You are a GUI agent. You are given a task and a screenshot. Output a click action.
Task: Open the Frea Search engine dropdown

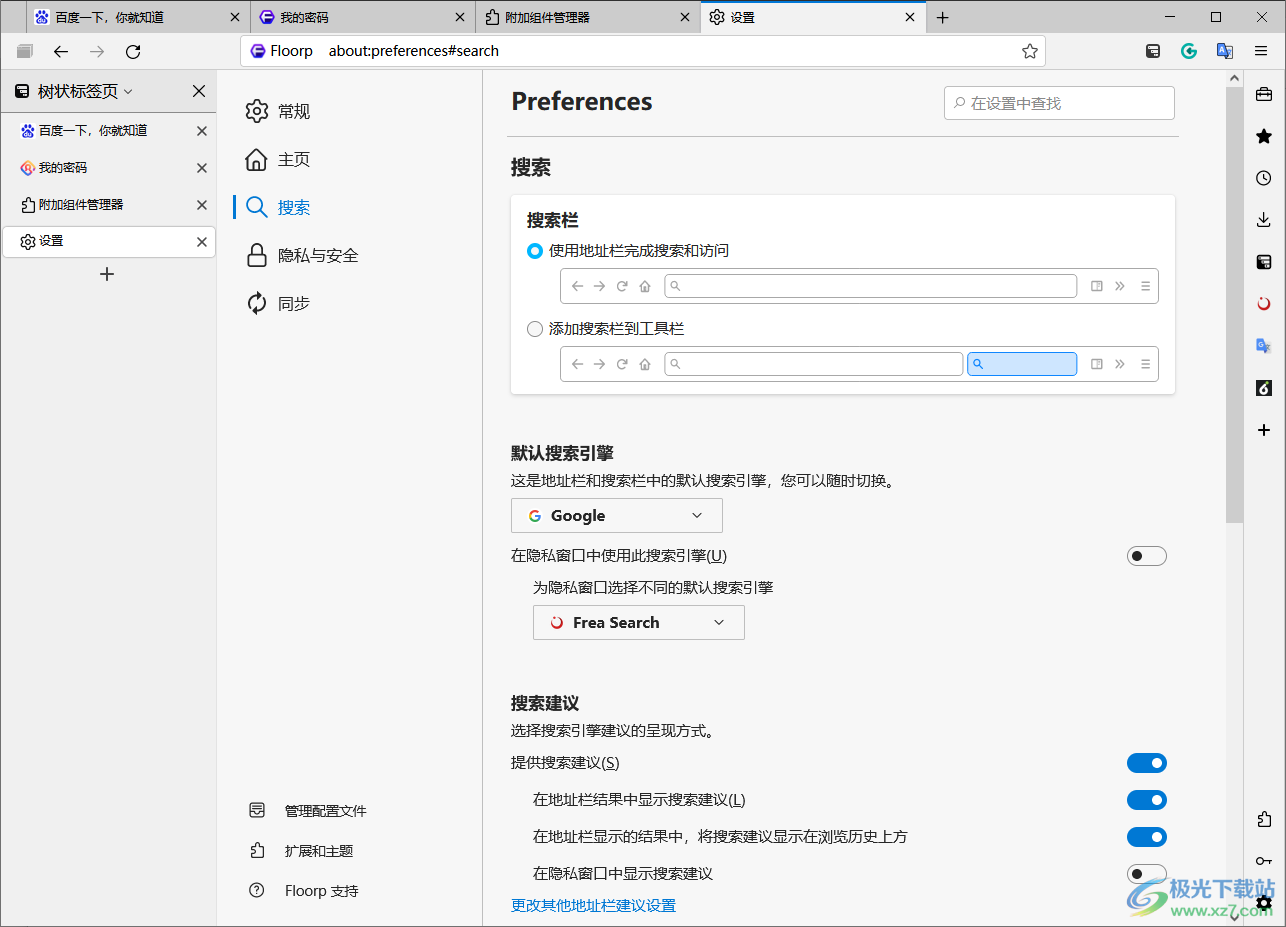click(638, 622)
